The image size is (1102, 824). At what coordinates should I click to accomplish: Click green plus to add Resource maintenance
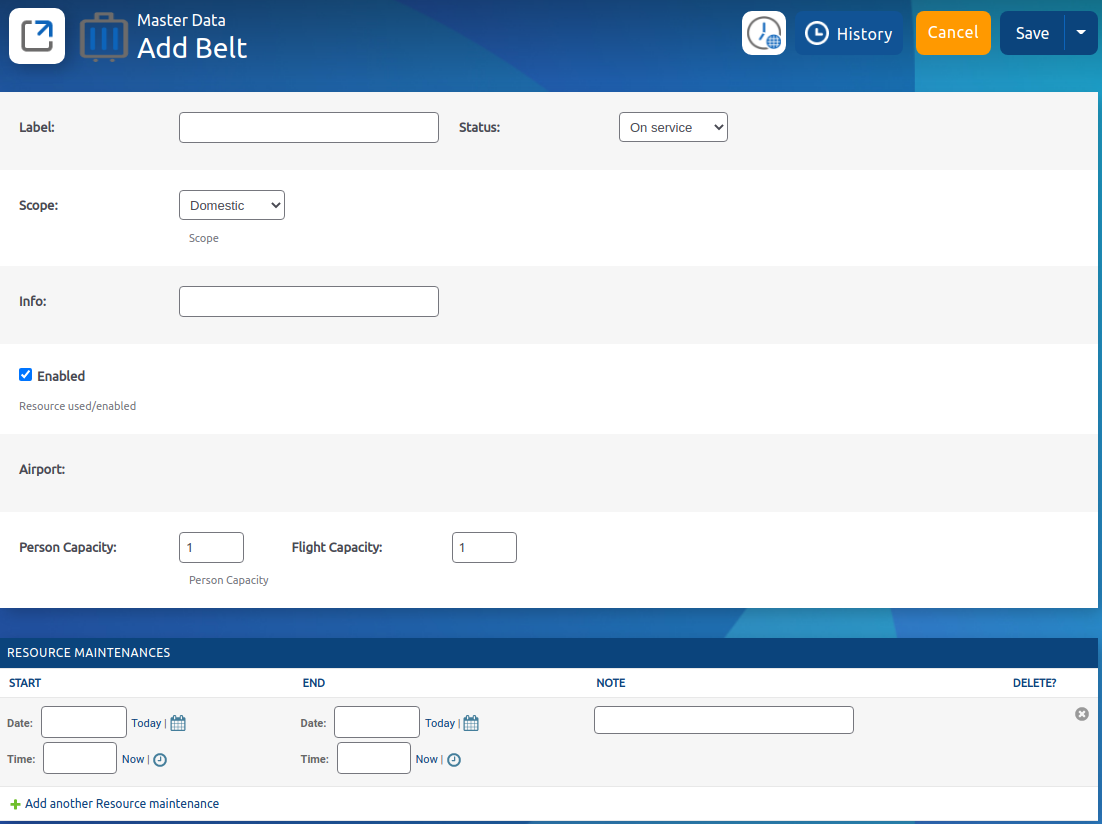[15, 804]
